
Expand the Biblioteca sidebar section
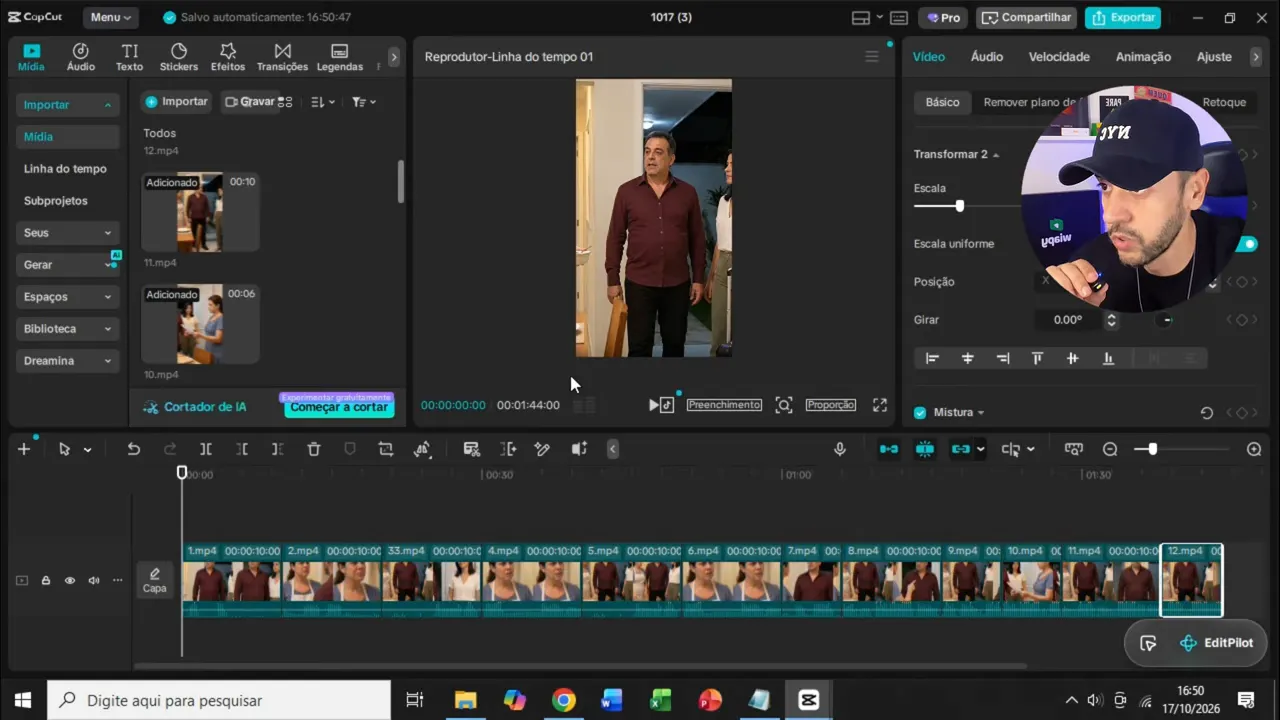tap(68, 329)
